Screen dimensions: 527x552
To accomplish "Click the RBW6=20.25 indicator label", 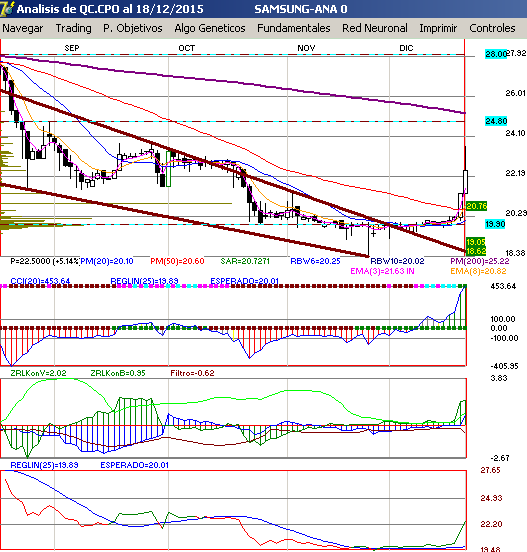I will pos(315,261).
